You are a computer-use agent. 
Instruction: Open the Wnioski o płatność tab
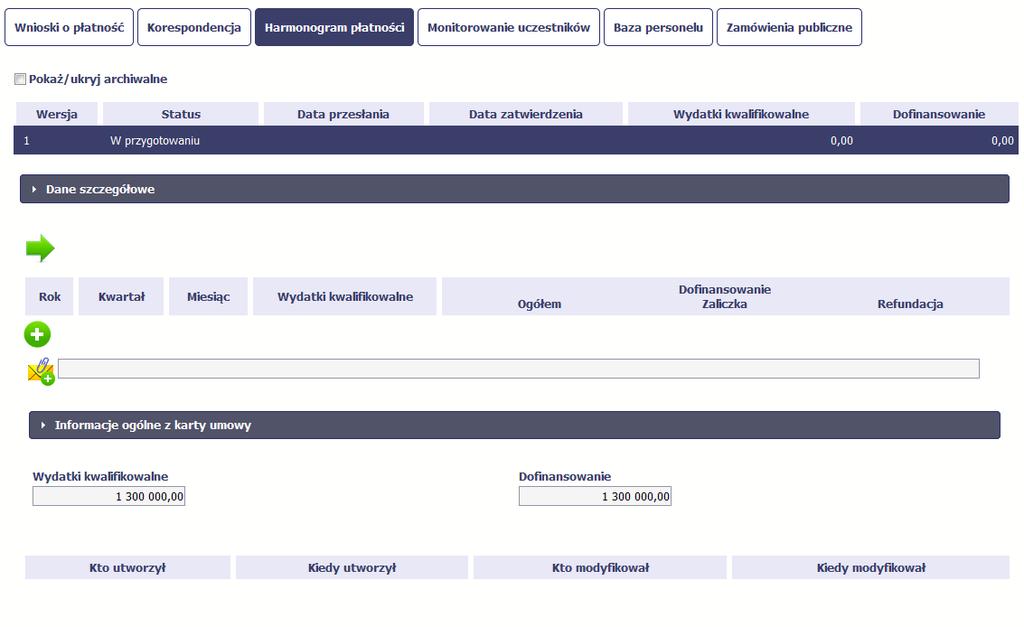coord(69,27)
